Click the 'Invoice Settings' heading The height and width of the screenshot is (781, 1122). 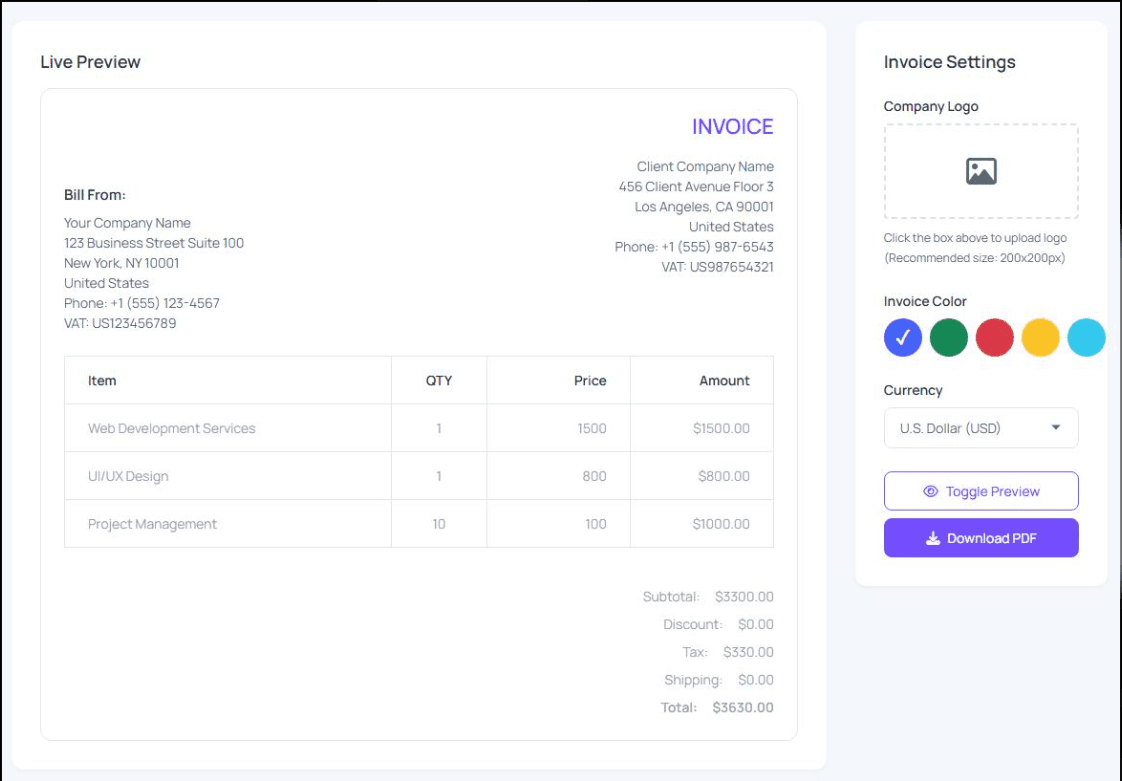click(950, 62)
